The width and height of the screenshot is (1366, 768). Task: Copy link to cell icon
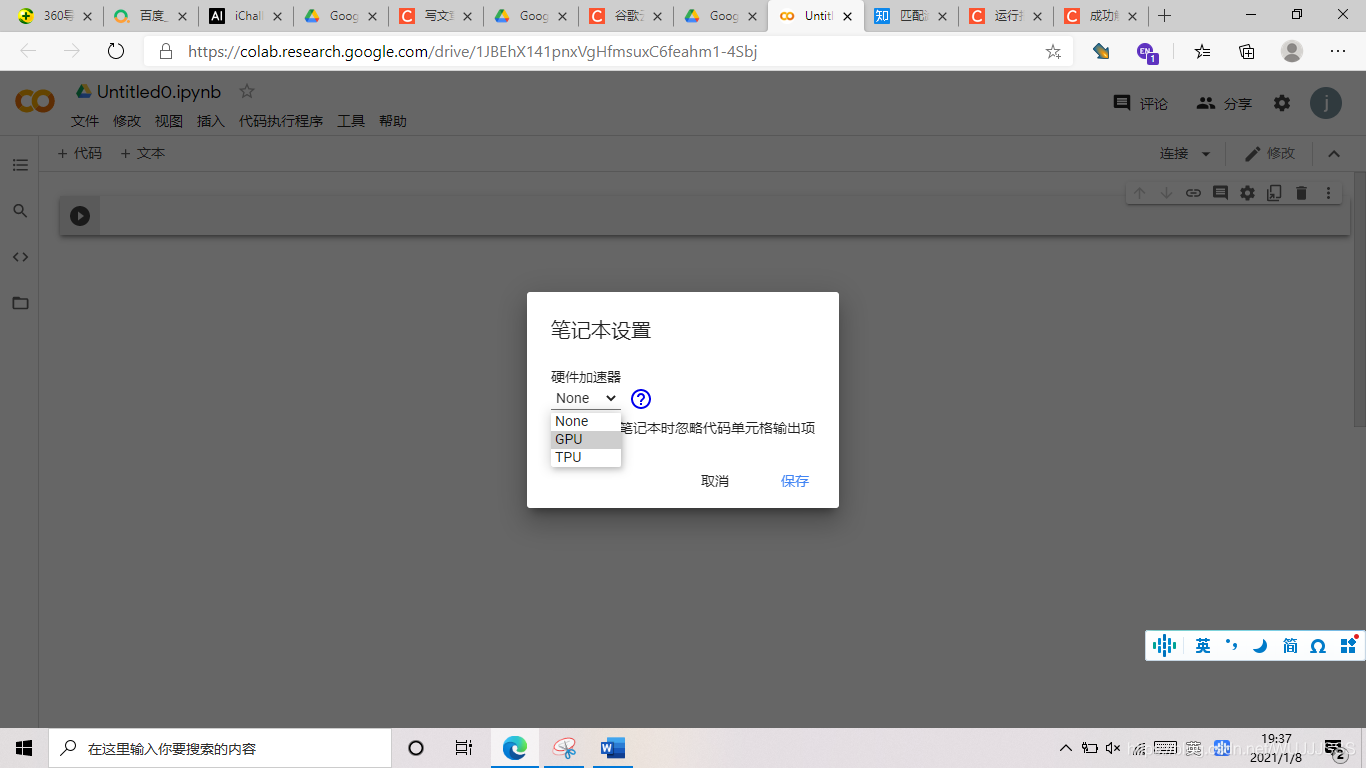click(x=1193, y=193)
